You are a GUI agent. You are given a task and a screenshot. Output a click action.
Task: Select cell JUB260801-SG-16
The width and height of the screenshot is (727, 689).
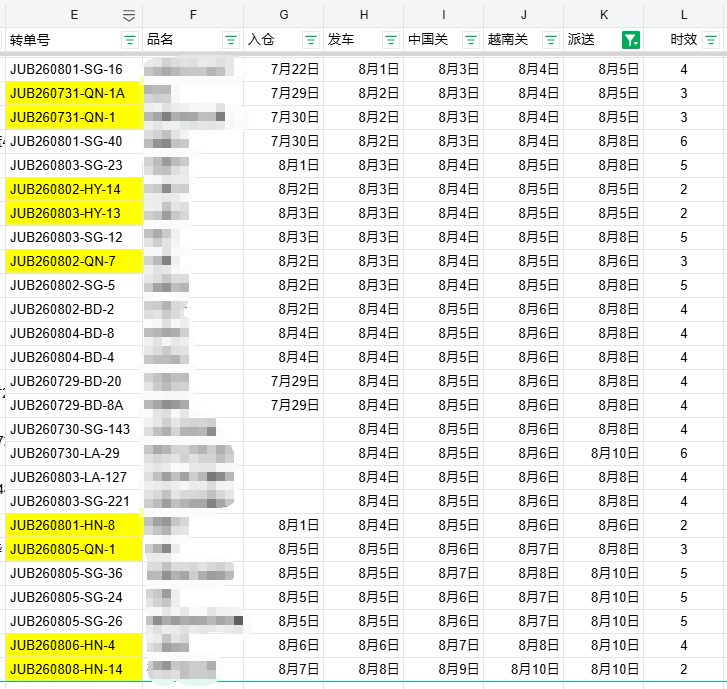[74, 70]
